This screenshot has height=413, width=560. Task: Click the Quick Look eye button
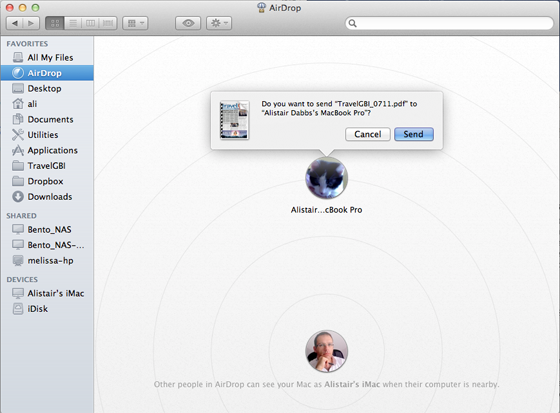point(188,23)
